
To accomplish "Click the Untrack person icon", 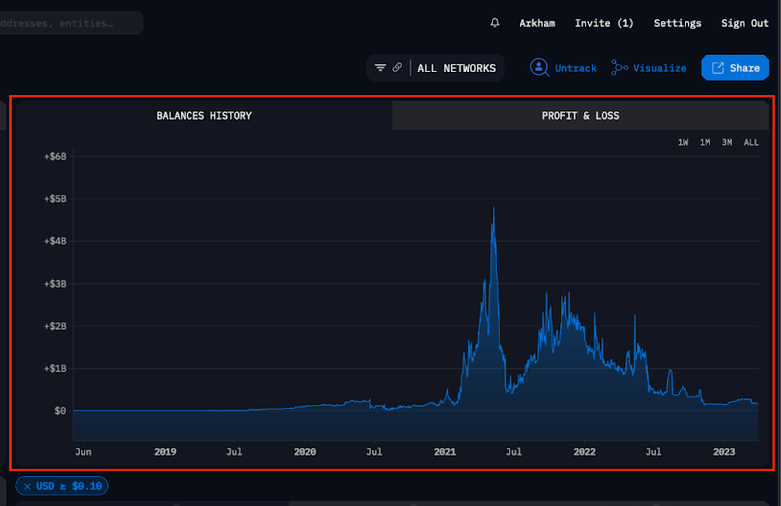I will (x=539, y=67).
